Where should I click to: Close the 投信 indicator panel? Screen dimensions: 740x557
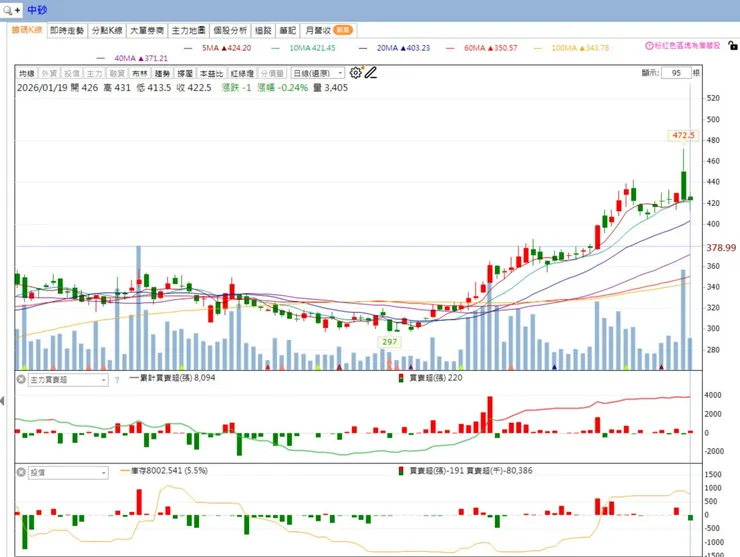tap(21, 472)
